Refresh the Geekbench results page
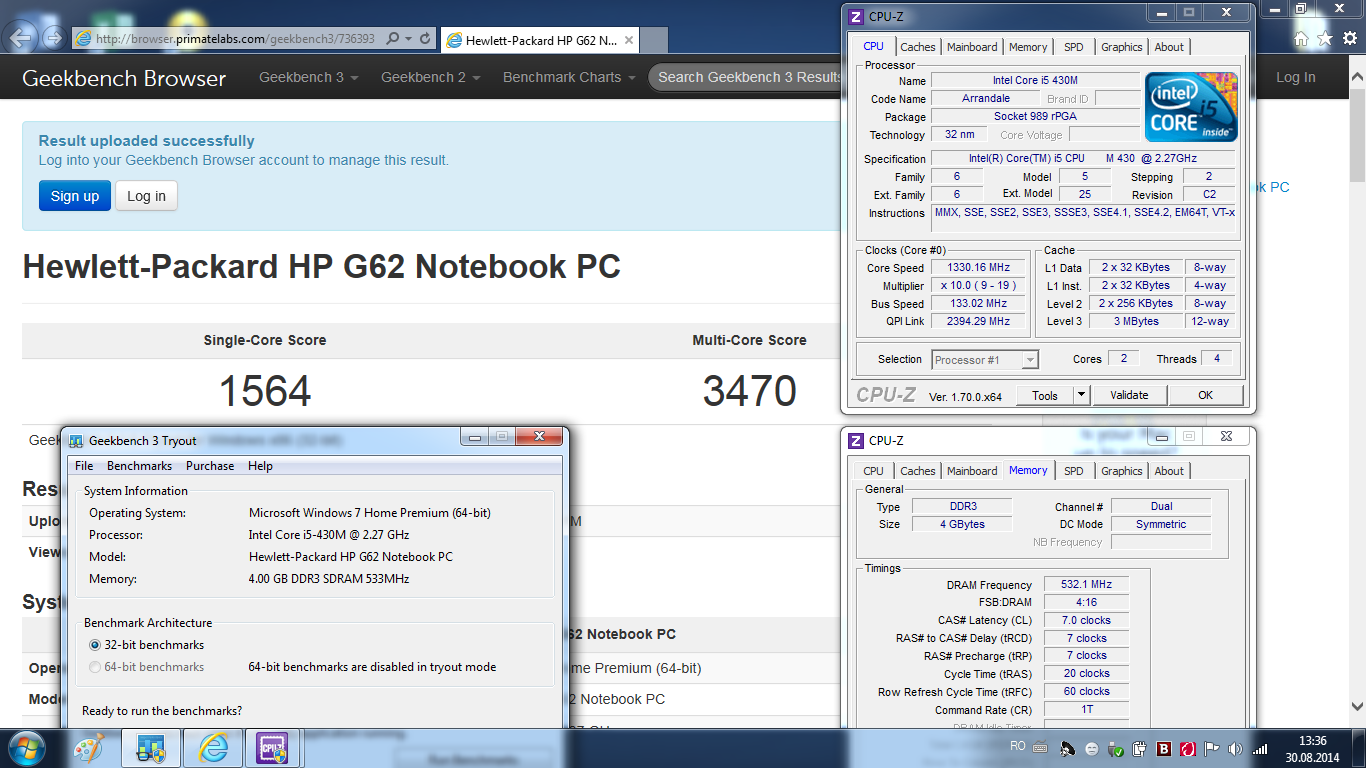1366x768 pixels. click(x=425, y=39)
